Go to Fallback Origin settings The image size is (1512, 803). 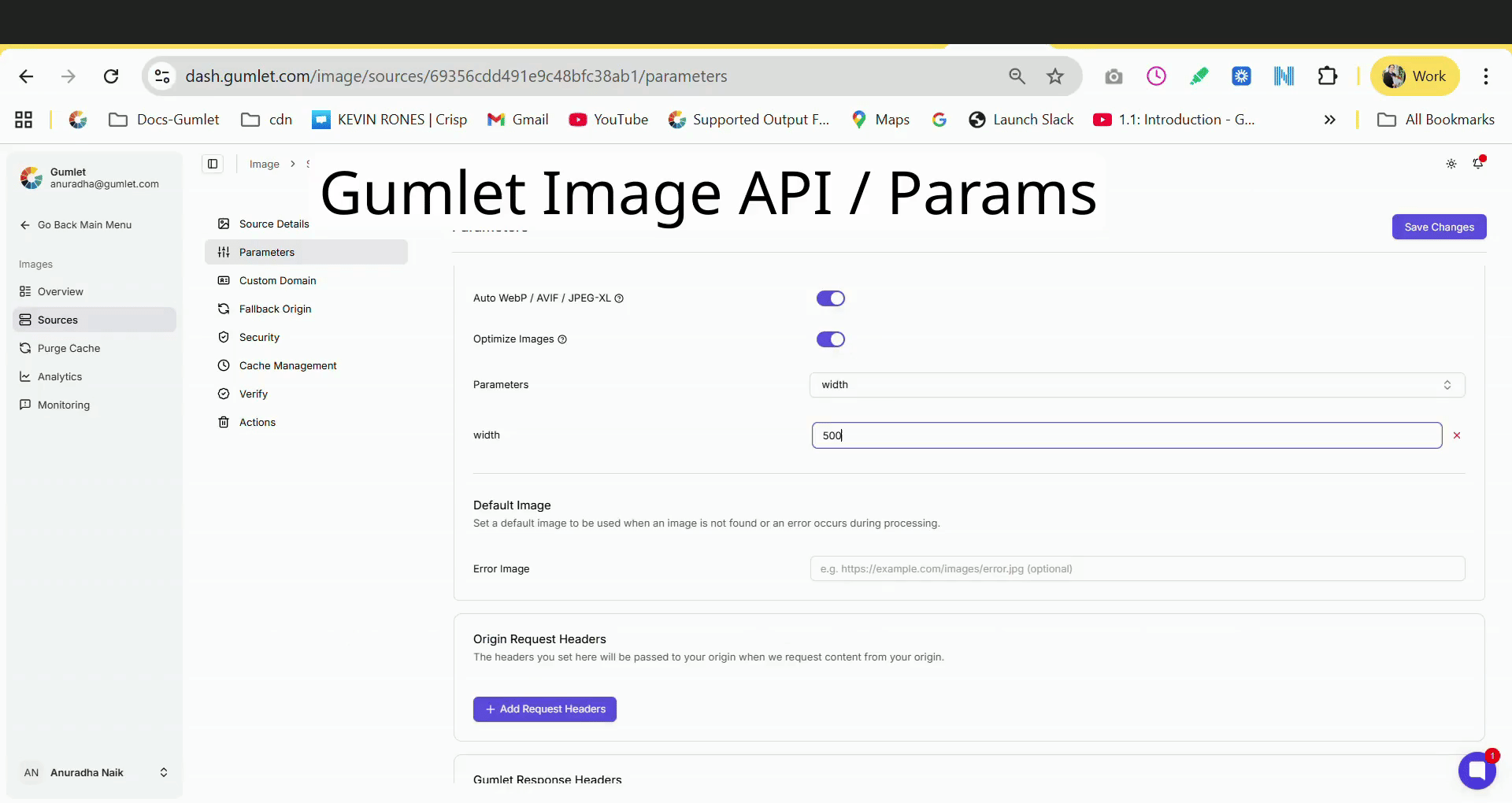click(x=306, y=309)
